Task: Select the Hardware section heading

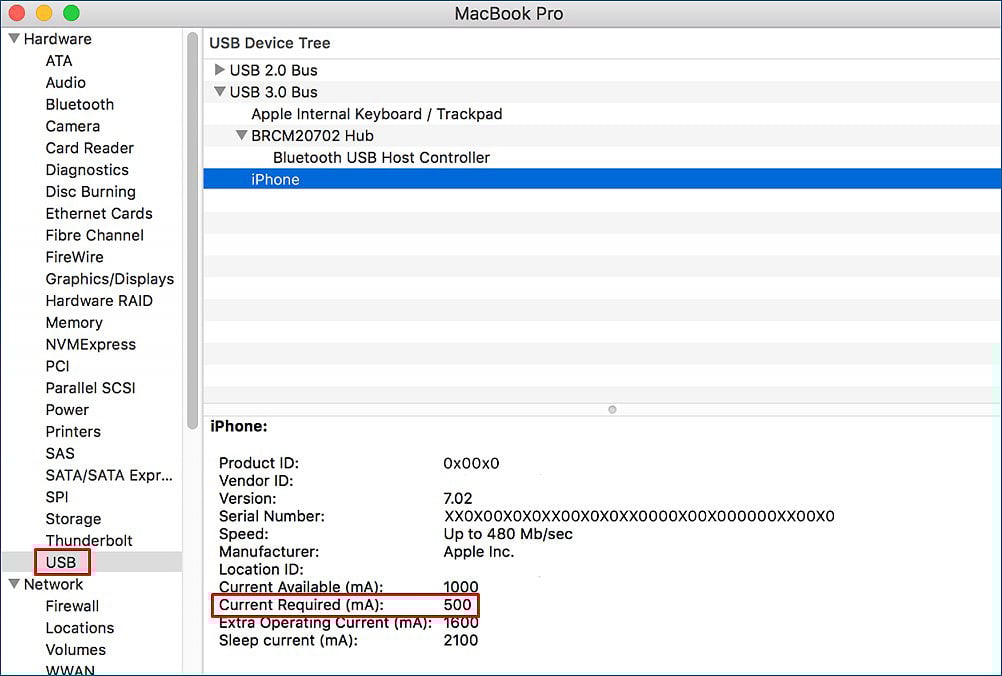Action: [x=58, y=38]
